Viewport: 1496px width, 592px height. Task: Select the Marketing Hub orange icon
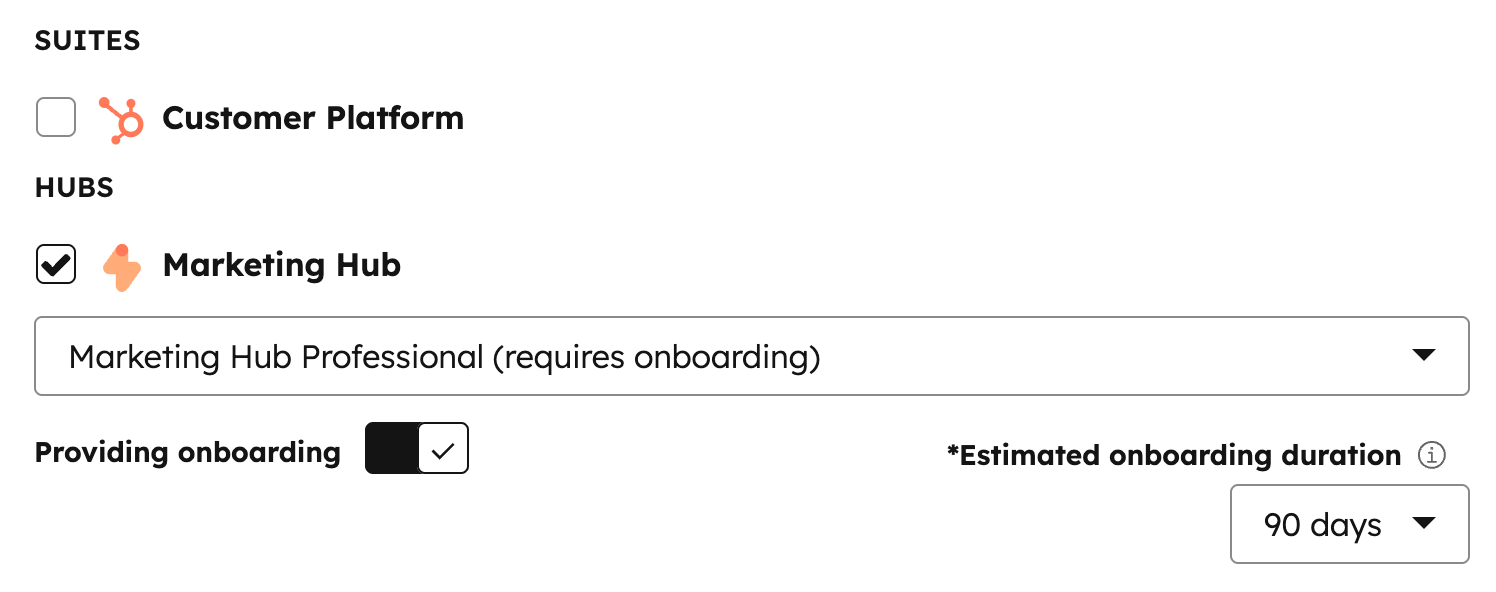point(122,264)
